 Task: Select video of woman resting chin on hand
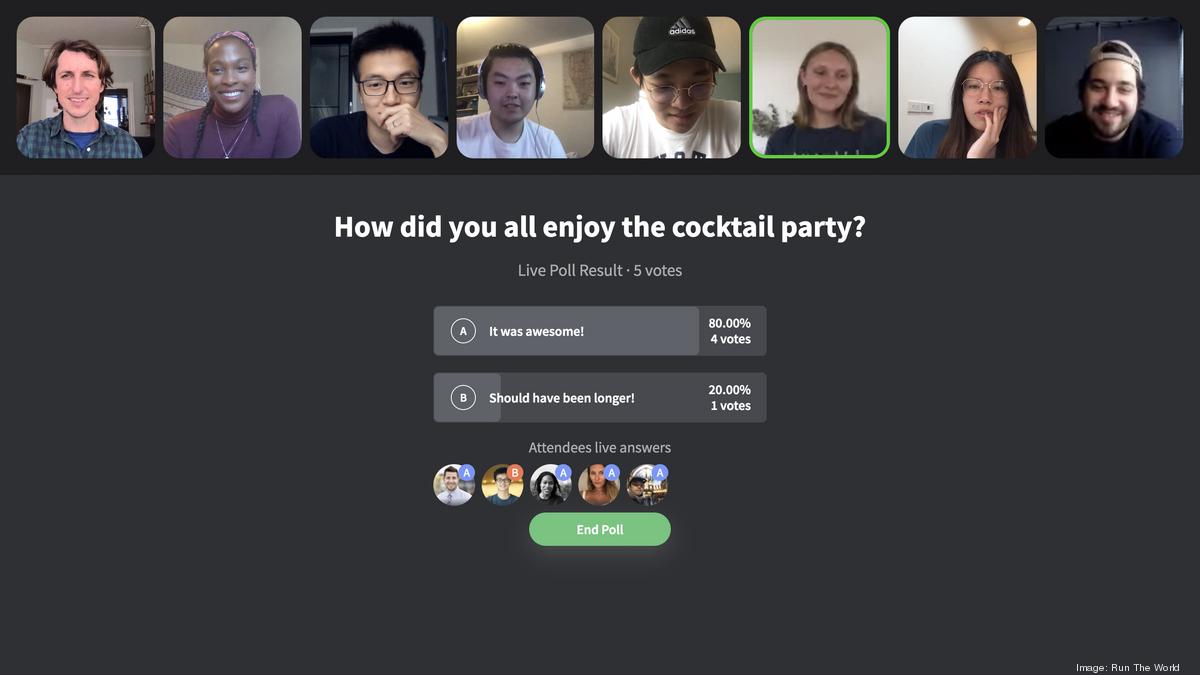[x=967, y=87]
